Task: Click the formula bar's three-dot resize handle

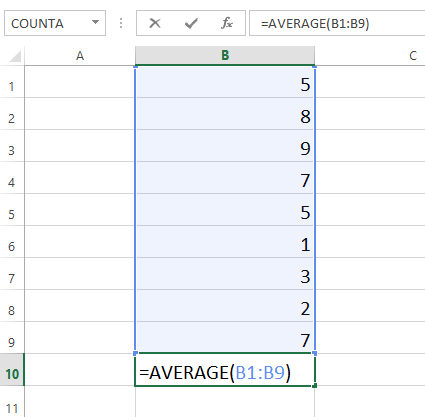Action: pyautogui.click(x=121, y=23)
